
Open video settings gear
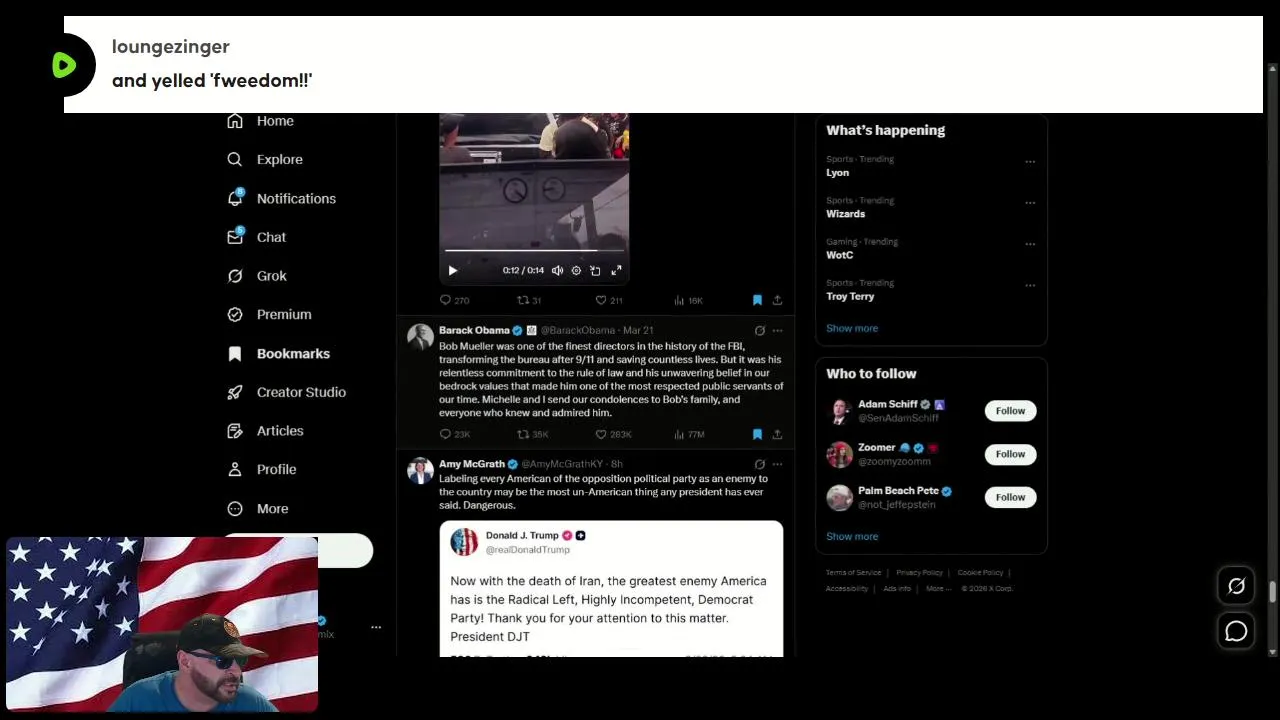[576, 270]
